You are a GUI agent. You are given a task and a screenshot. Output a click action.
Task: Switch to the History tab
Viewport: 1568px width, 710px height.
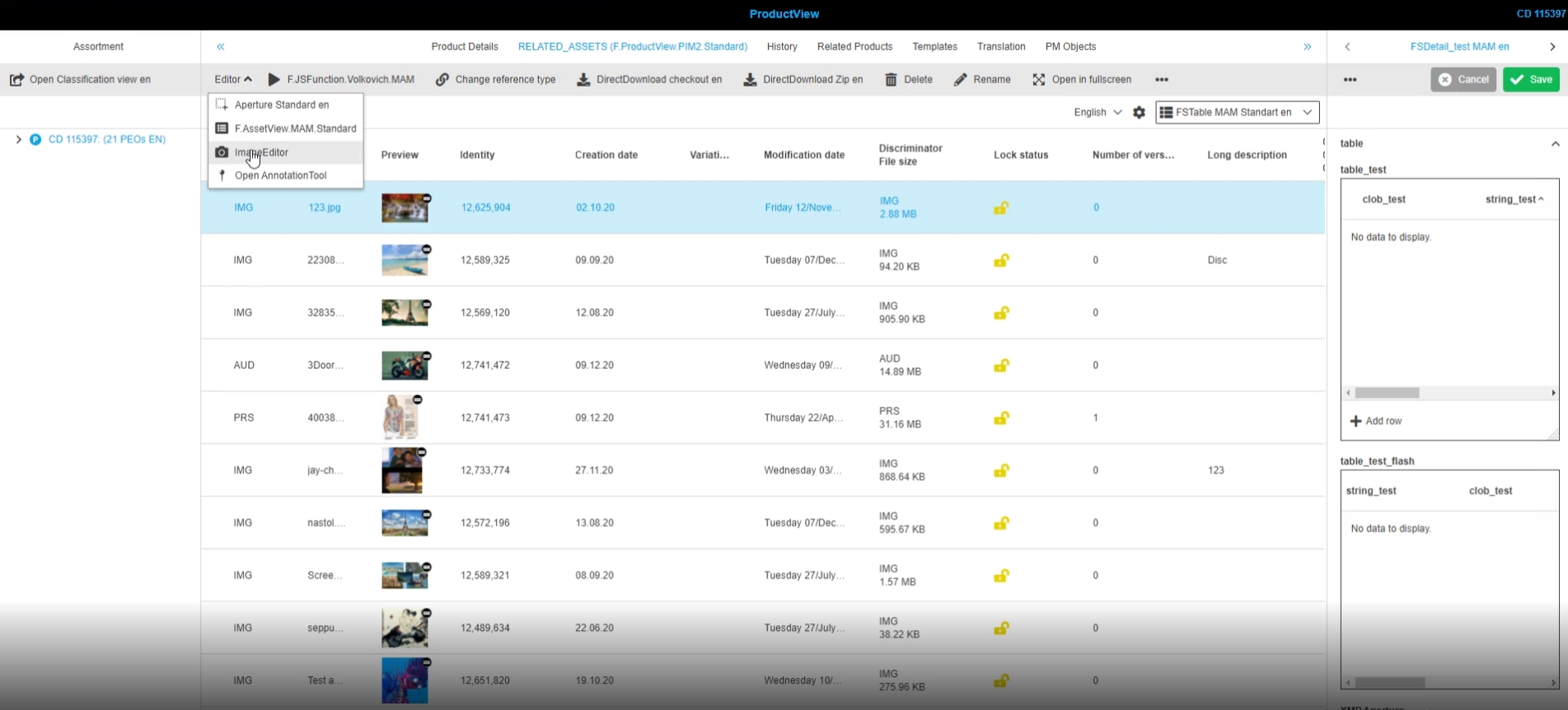click(x=781, y=47)
